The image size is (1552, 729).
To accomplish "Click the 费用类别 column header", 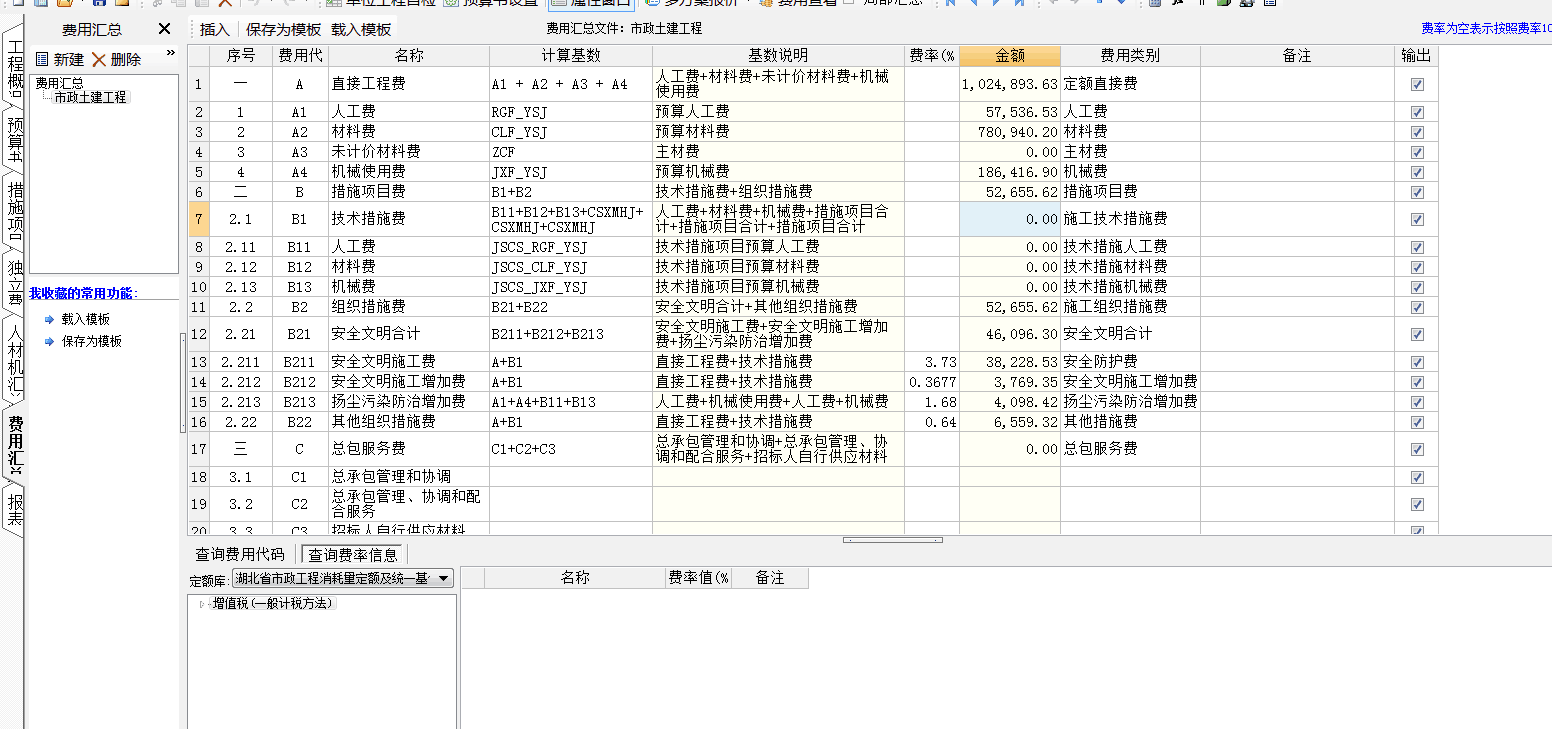I will pos(1130,55).
